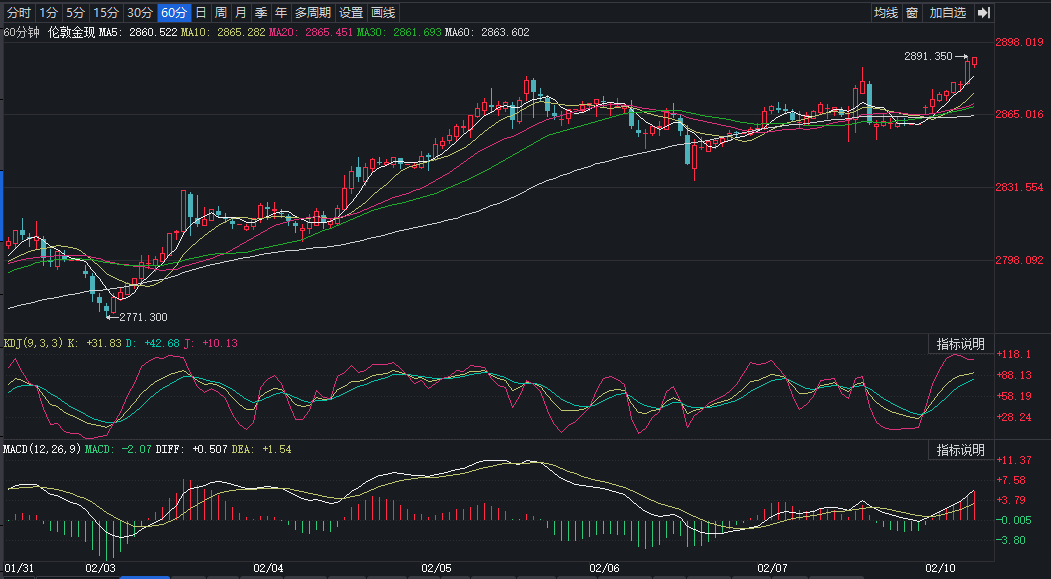Add to watchlist with 加自选

pos(948,12)
